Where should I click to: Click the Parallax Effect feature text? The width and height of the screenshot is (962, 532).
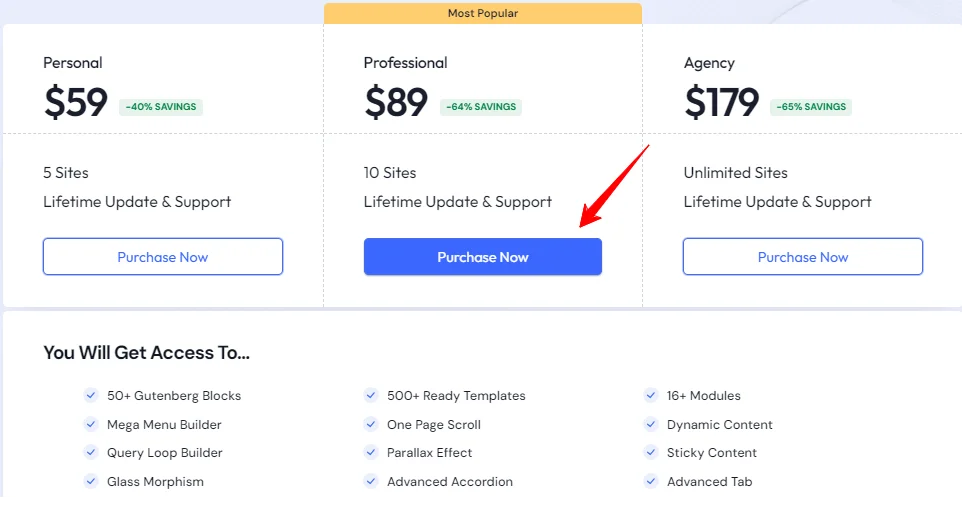tap(430, 453)
